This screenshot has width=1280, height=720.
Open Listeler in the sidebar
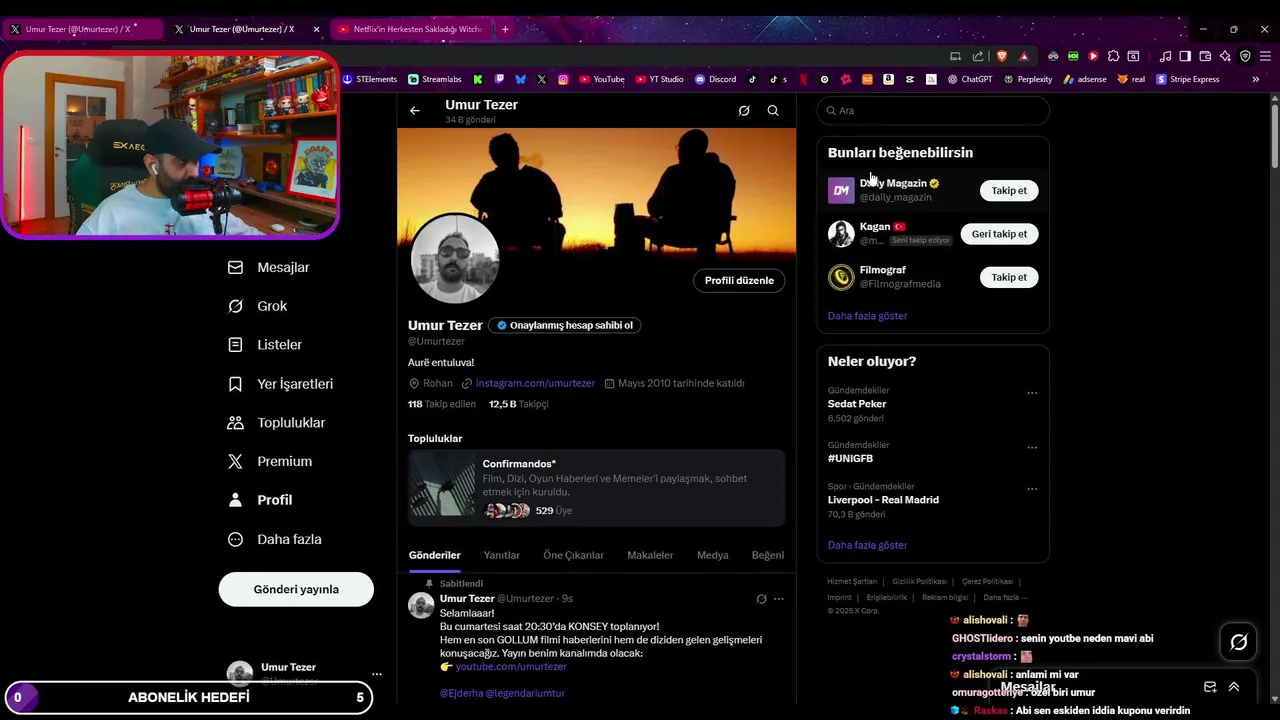265,345
